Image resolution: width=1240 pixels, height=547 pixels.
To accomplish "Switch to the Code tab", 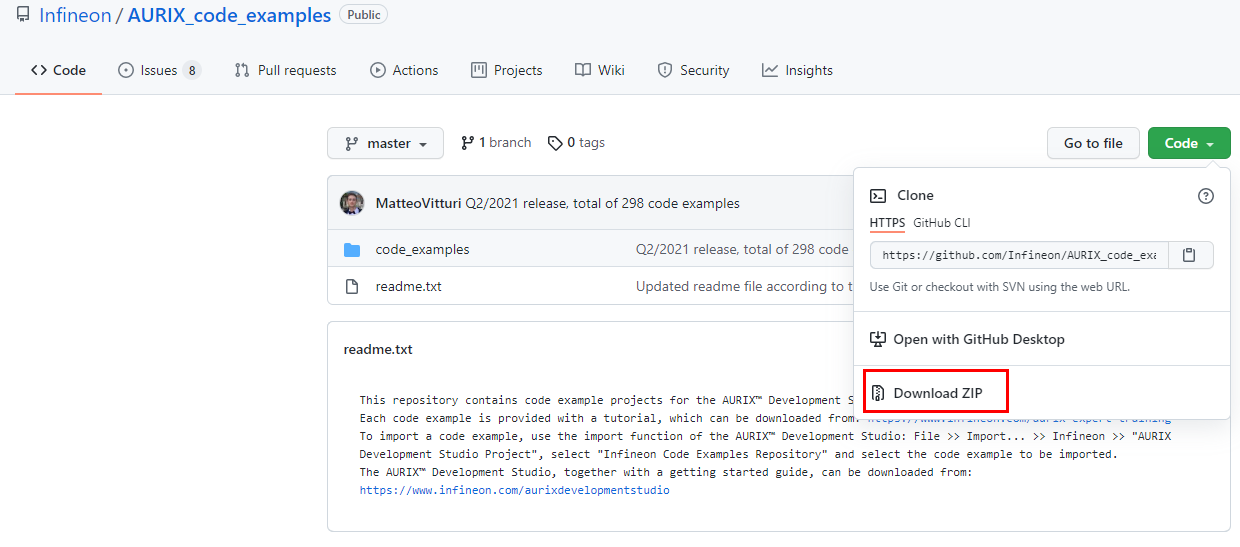I will (x=58, y=70).
